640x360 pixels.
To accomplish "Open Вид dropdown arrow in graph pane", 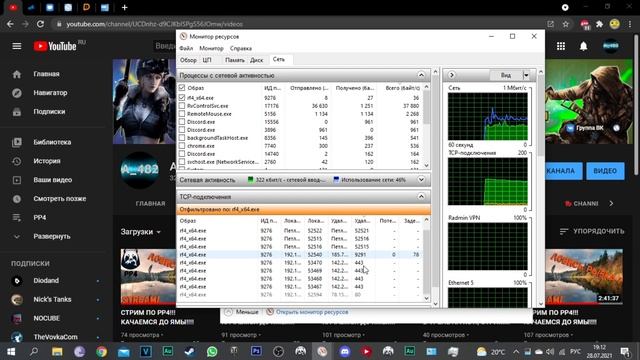I will [526, 75].
